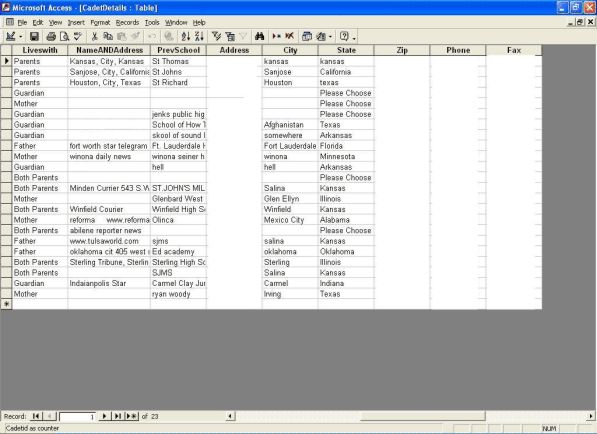
Task: Open the Records menu
Action: (127, 22)
